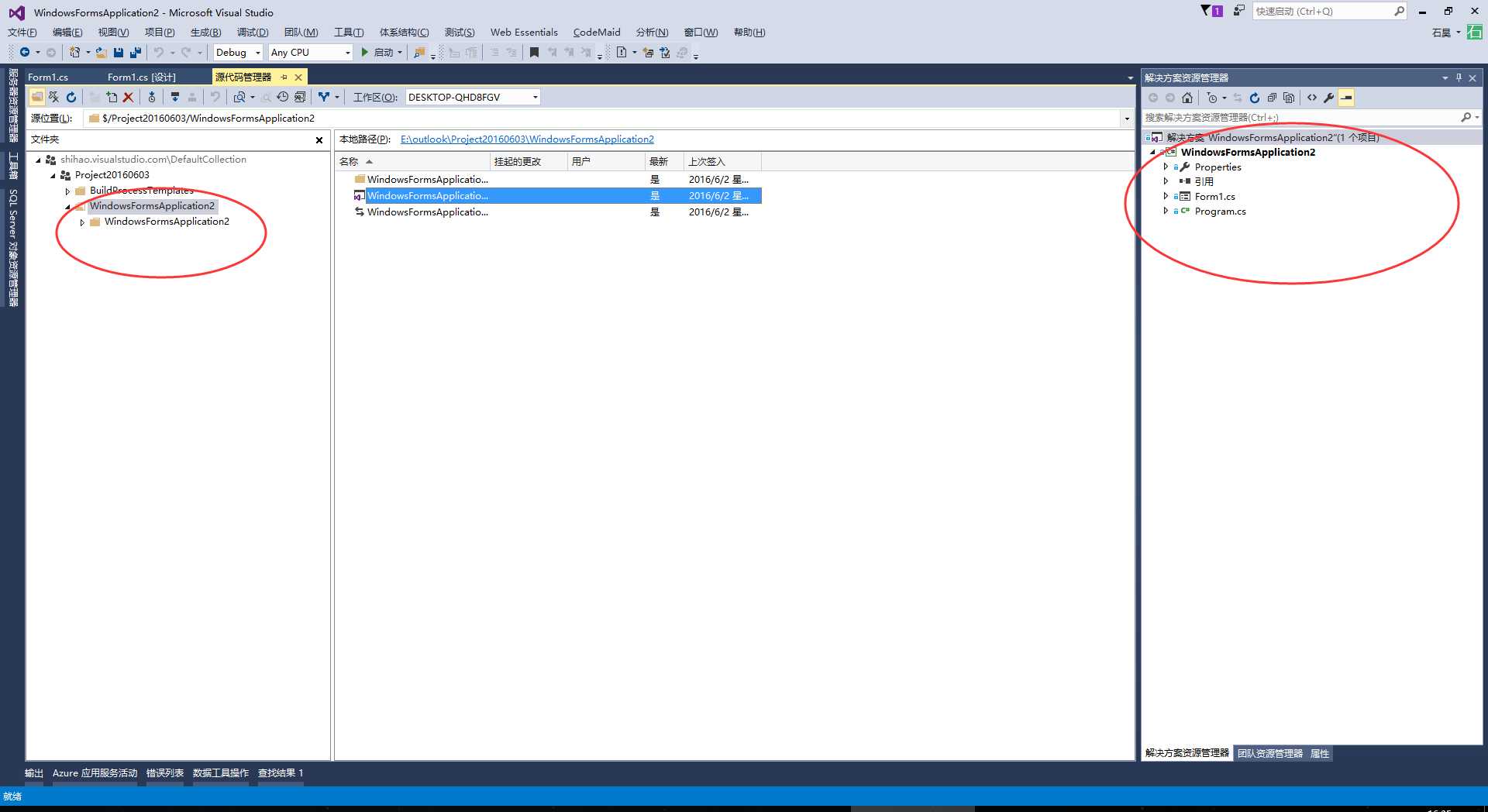Open the Web Essentials menu
Image resolution: width=1488 pixels, height=812 pixels.
click(x=524, y=32)
